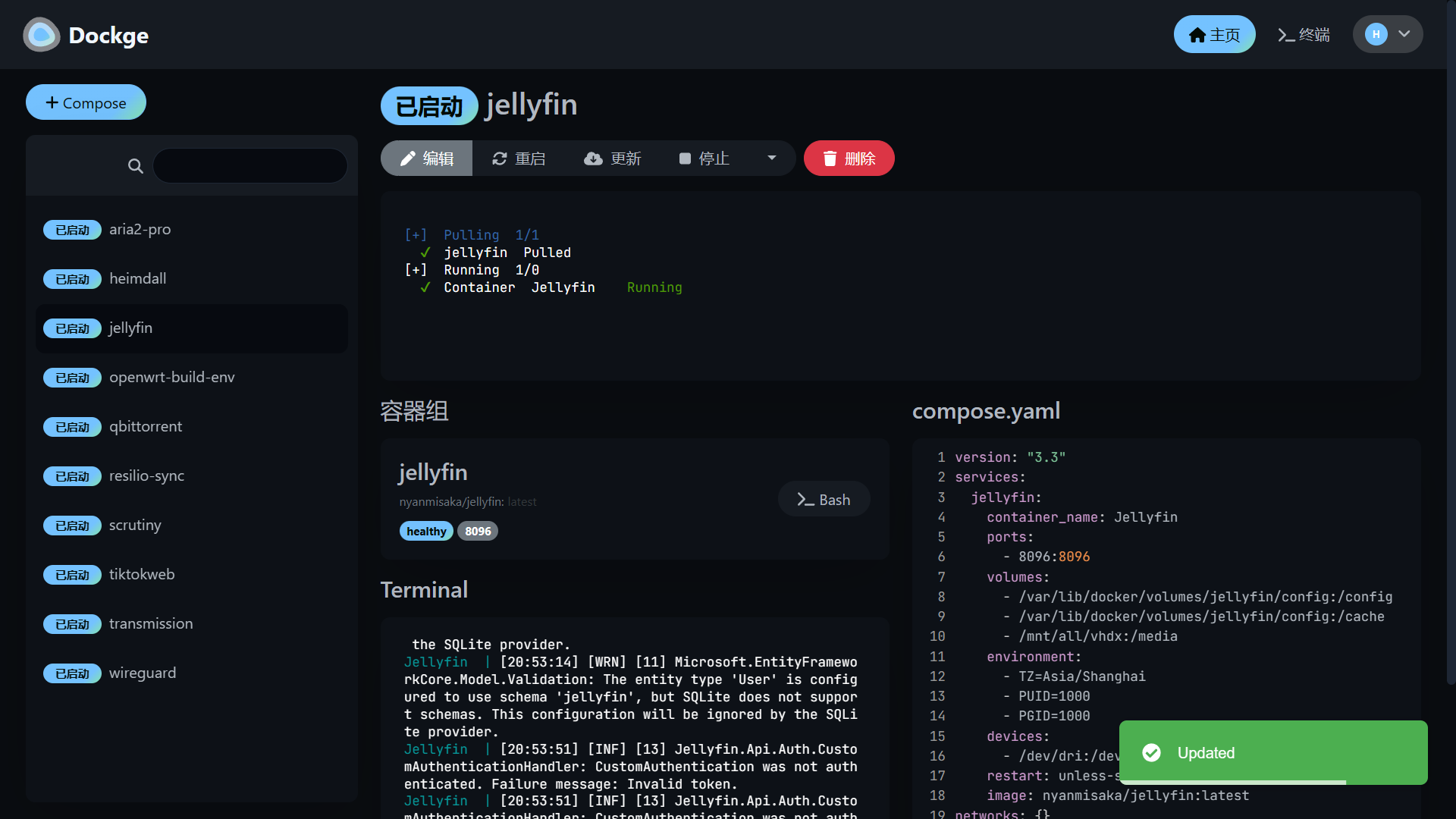
Task: Click the 8096 port badge
Action: [x=478, y=532]
